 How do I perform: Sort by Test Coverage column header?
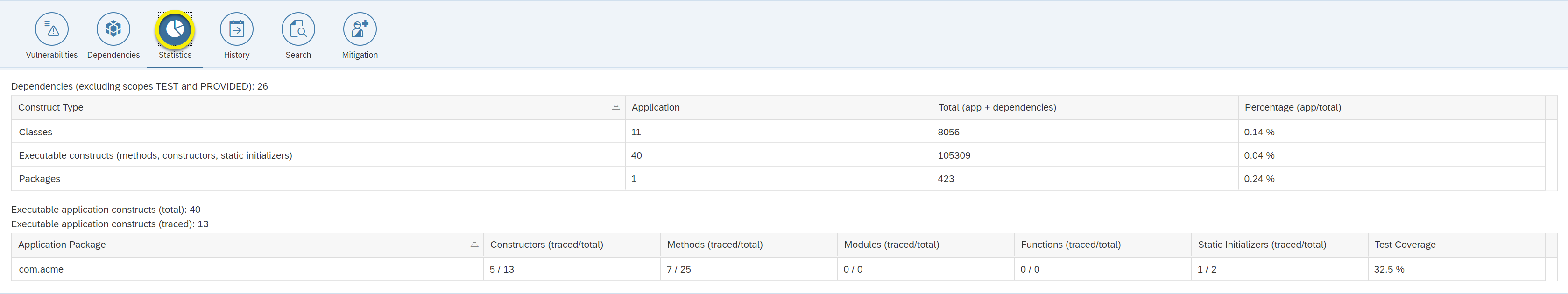(1405, 245)
